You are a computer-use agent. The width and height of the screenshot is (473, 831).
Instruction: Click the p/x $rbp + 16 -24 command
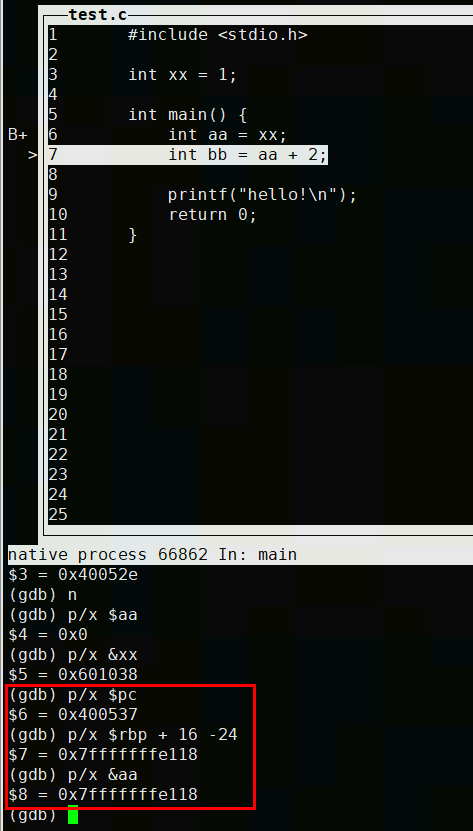[x=123, y=735]
